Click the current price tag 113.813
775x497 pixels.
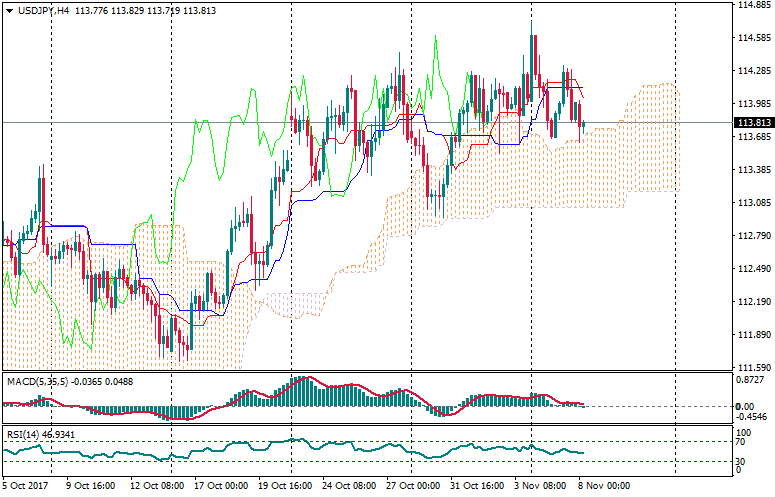tap(753, 123)
